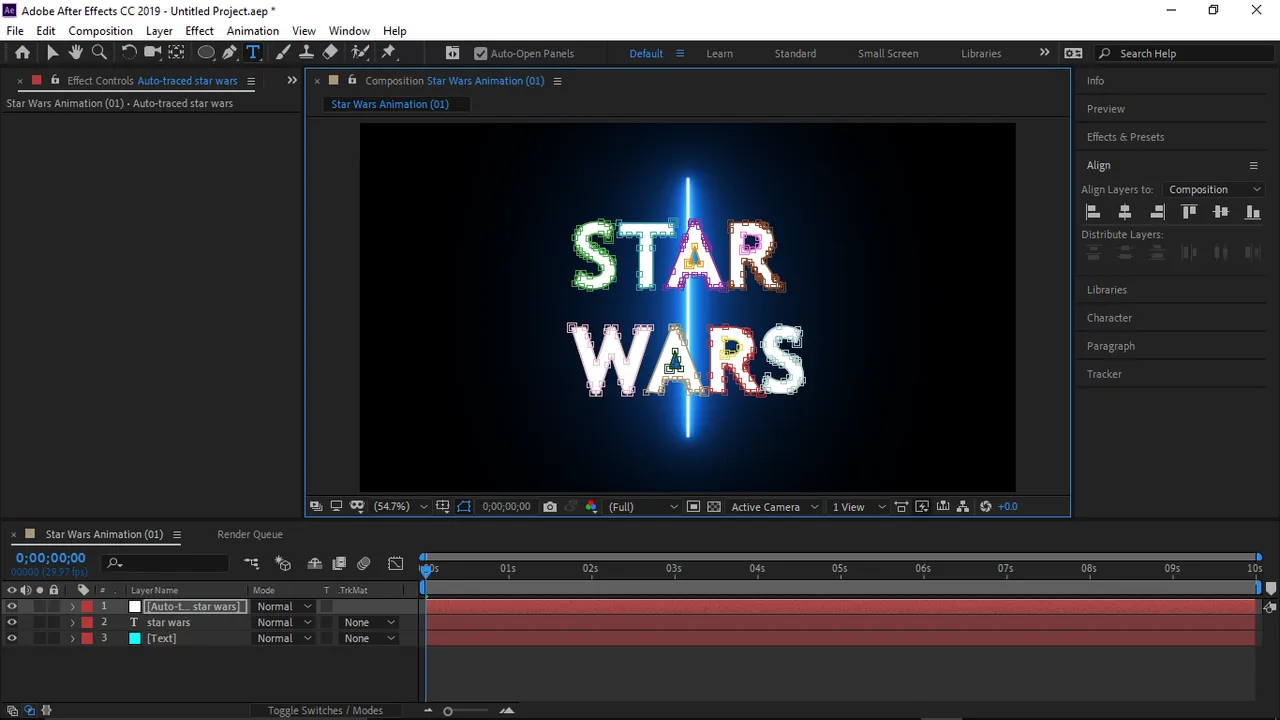Open the 1 View layout dropdown

pyautogui.click(x=859, y=507)
